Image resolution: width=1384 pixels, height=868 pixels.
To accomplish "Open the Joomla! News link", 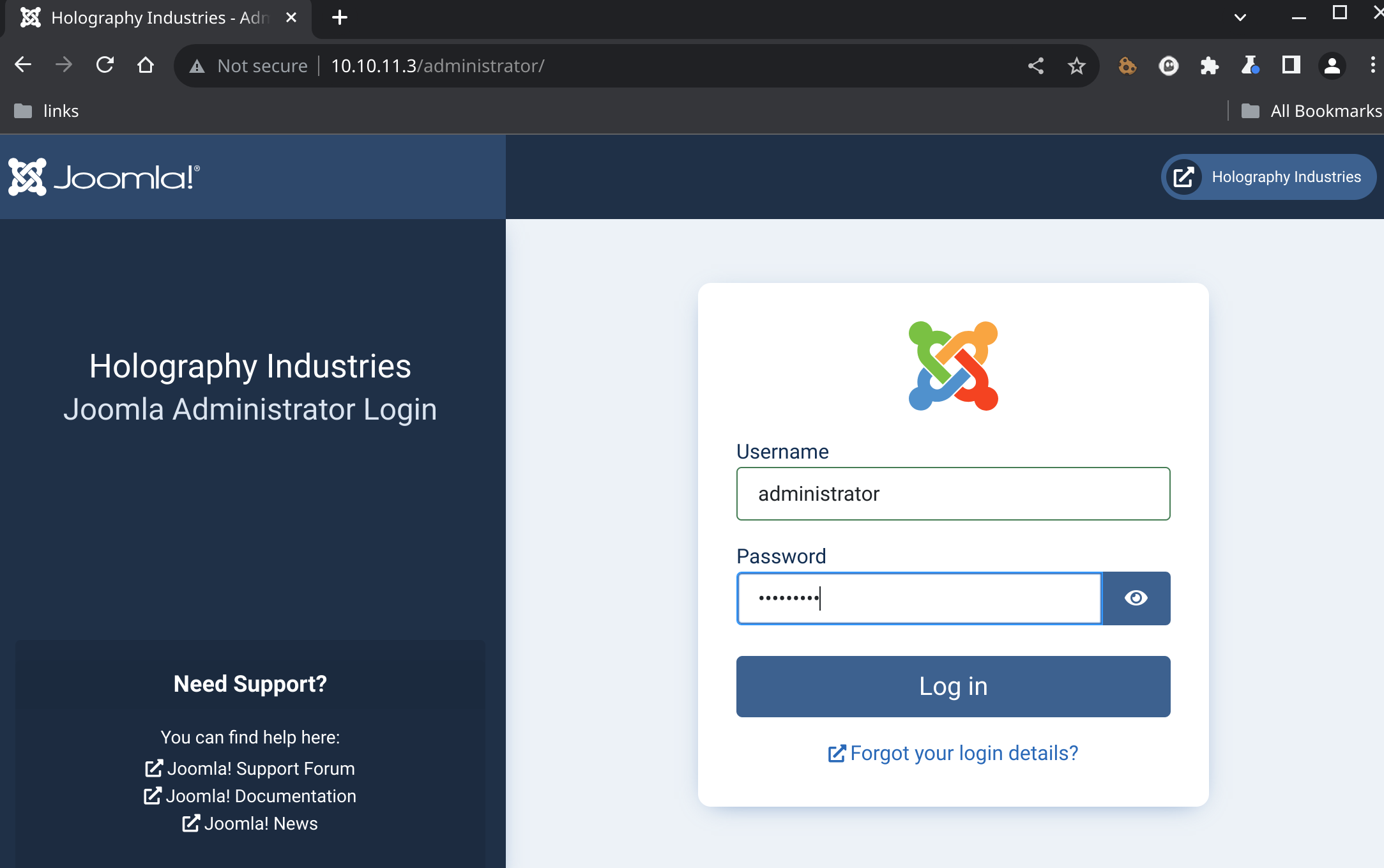I will [x=250, y=823].
